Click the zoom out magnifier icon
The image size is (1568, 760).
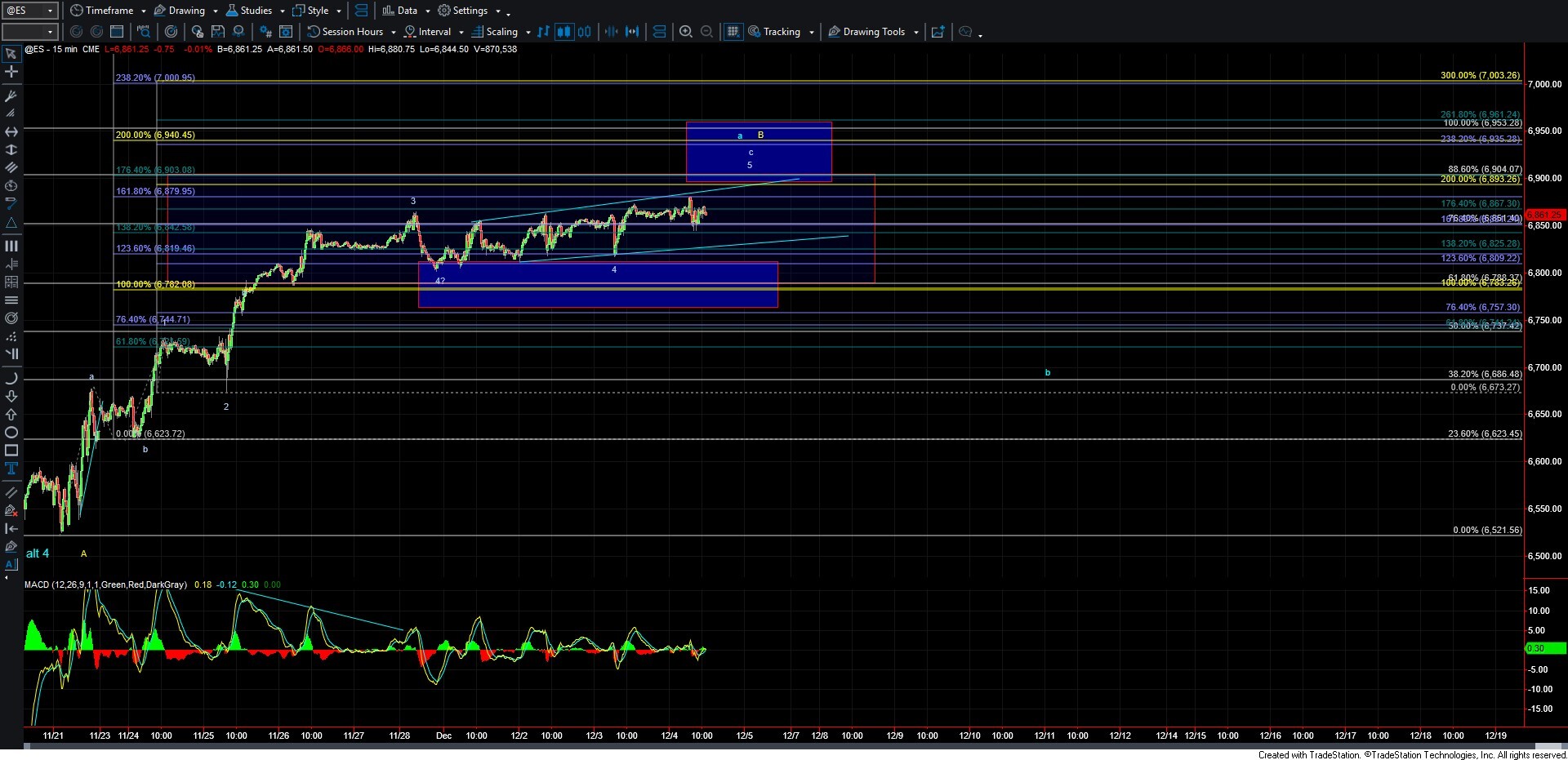pyautogui.click(x=707, y=32)
